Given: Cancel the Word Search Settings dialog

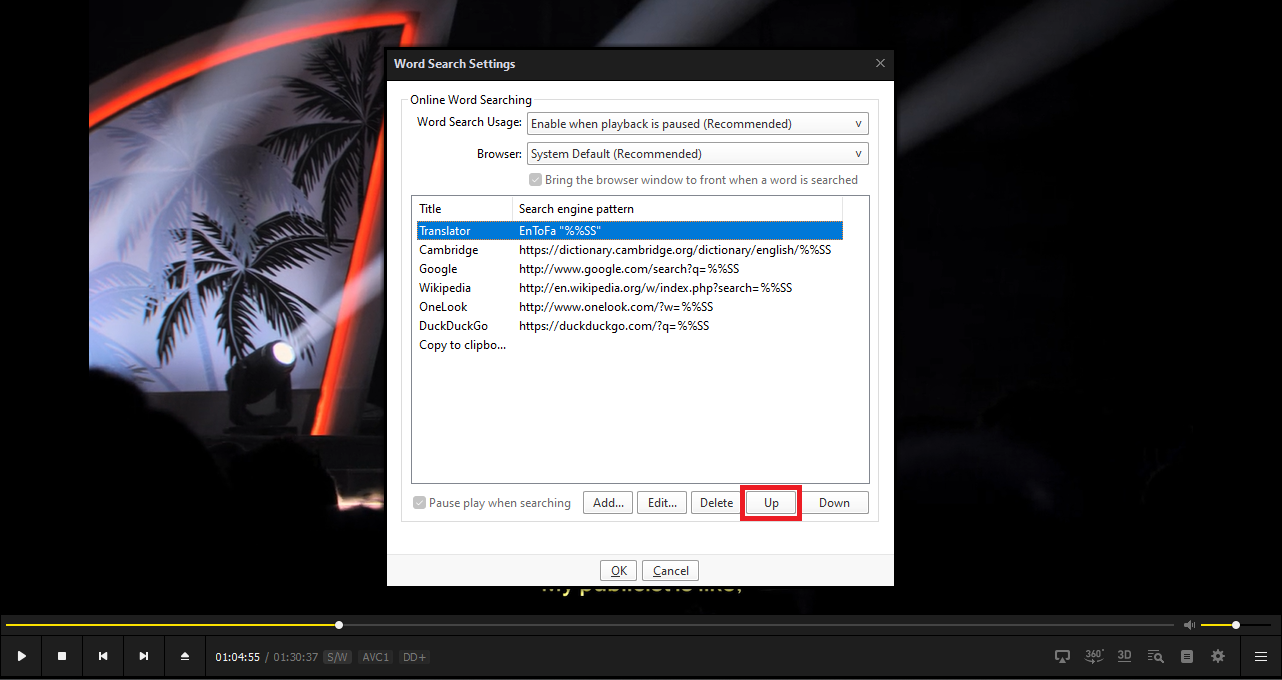Looking at the screenshot, I should [671, 571].
